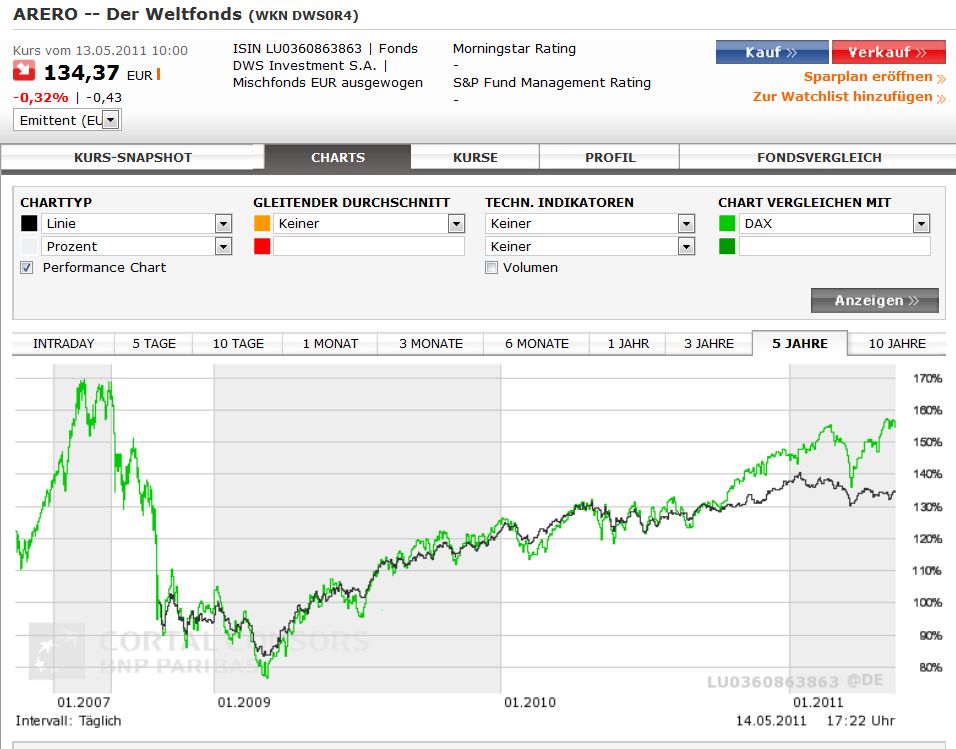Select the 3 JAHRE time range
This screenshot has width=956, height=749.
pos(709,343)
